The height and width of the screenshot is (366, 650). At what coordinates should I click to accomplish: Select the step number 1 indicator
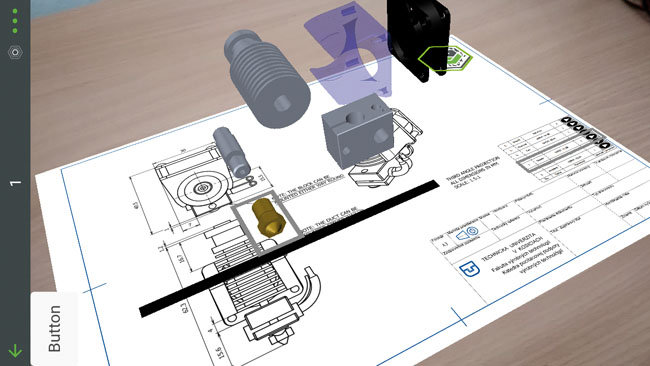click(15, 182)
